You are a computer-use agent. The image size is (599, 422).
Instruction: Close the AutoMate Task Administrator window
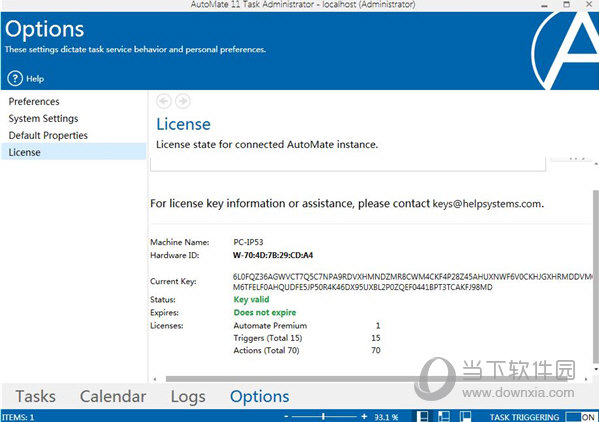[589, 4]
